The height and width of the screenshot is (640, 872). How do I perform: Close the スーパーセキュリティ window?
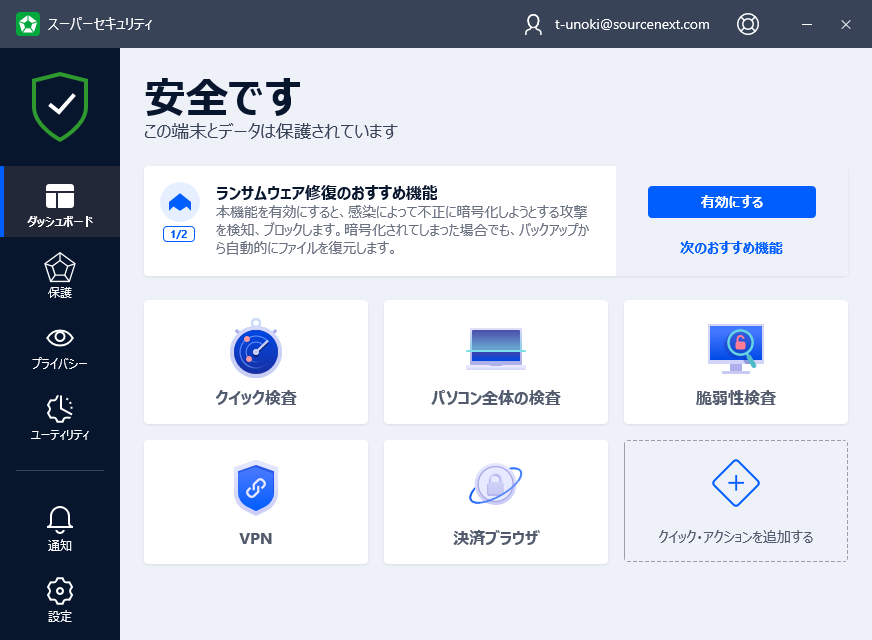coord(846,24)
